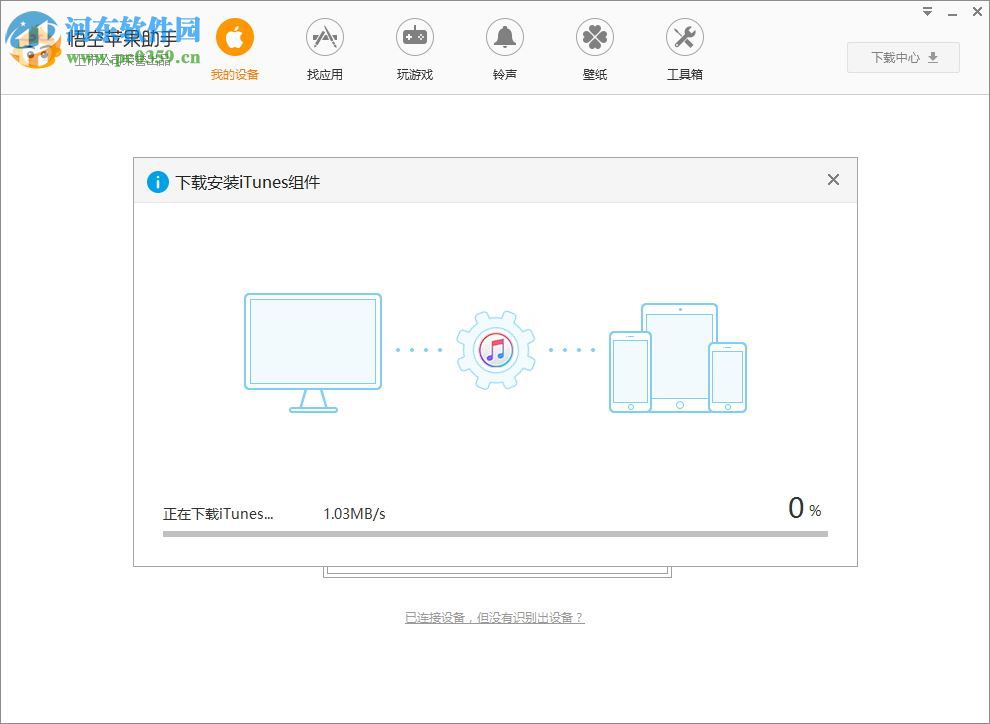990x724 pixels.
Task: Click the iPad and iPhones devices illustration
Action: pyautogui.click(x=678, y=358)
